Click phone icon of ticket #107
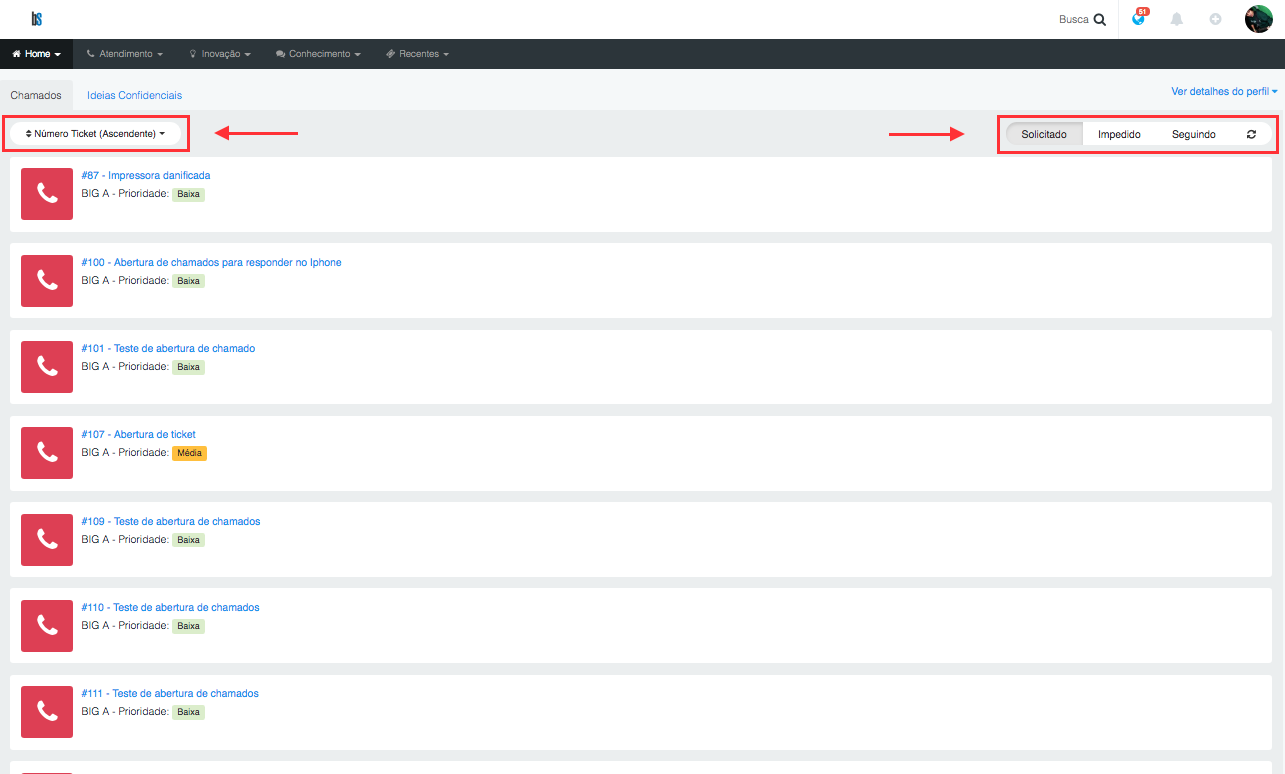The height and width of the screenshot is (774, 1285). coord(47,452)
